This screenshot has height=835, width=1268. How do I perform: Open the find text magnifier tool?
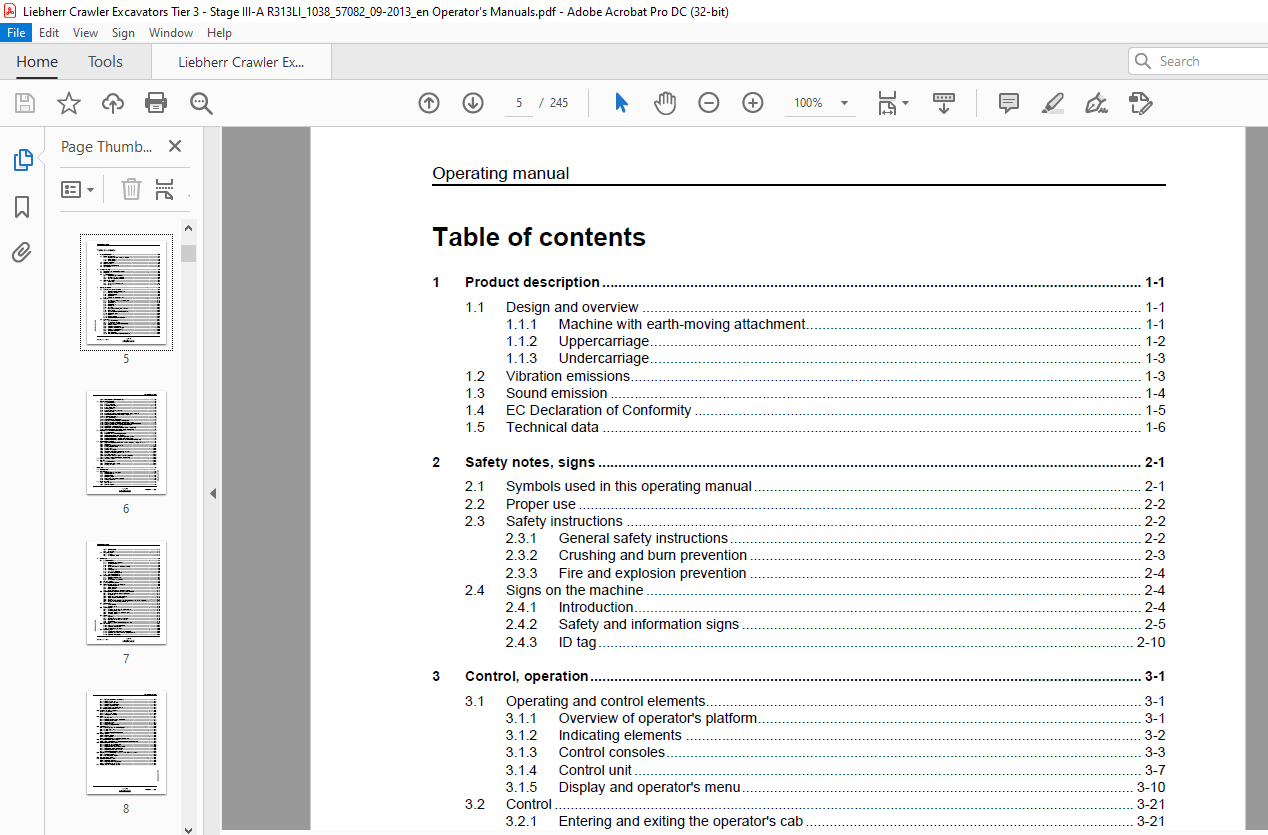201,103
